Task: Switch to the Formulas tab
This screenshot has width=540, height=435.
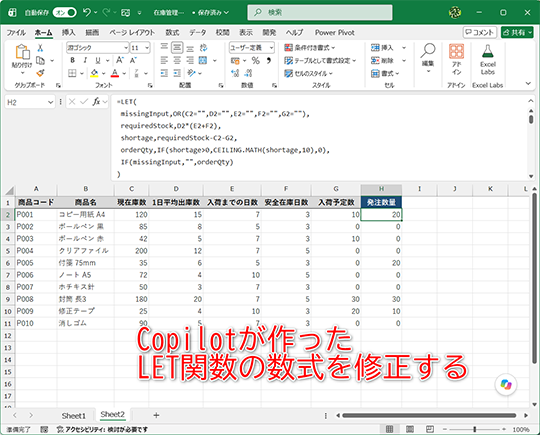Action: tap(172, 33)
